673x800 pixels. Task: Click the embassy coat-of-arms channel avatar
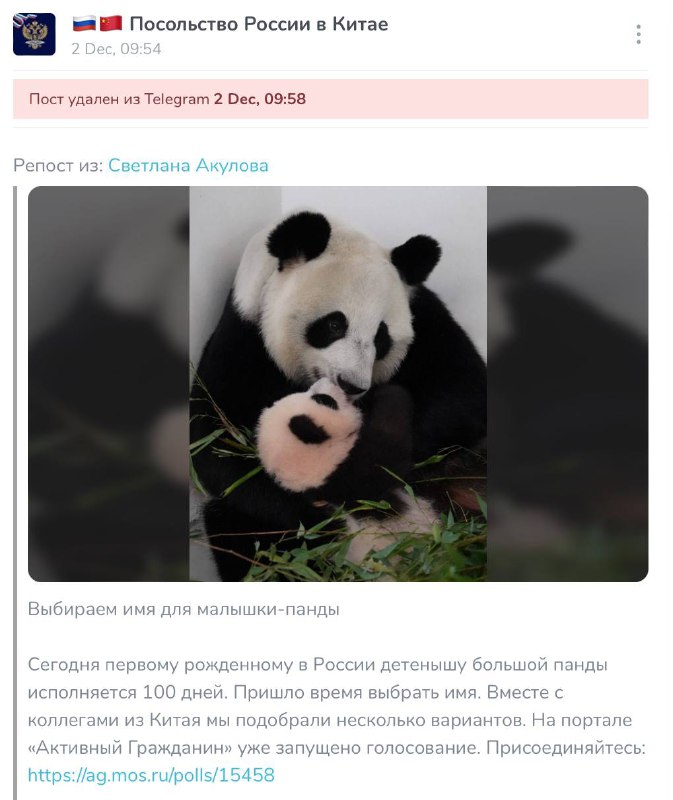click(34, 34)
